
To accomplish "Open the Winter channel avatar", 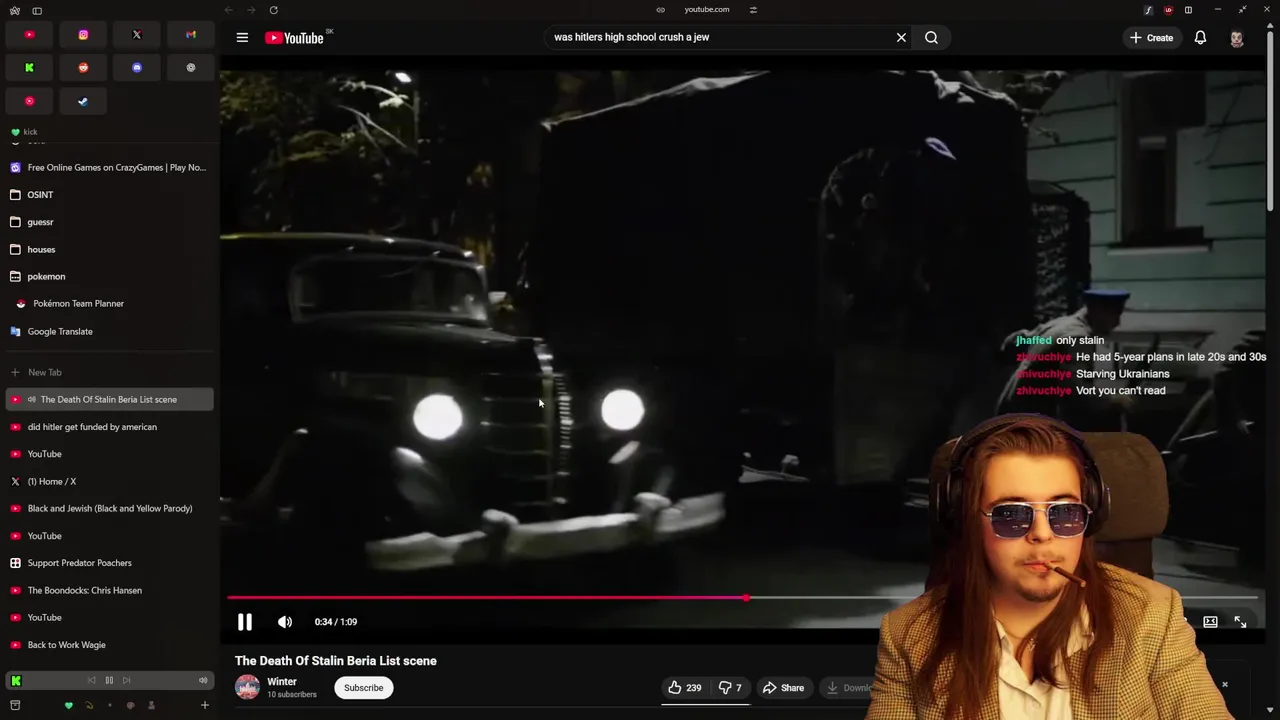I will [247, 687].
